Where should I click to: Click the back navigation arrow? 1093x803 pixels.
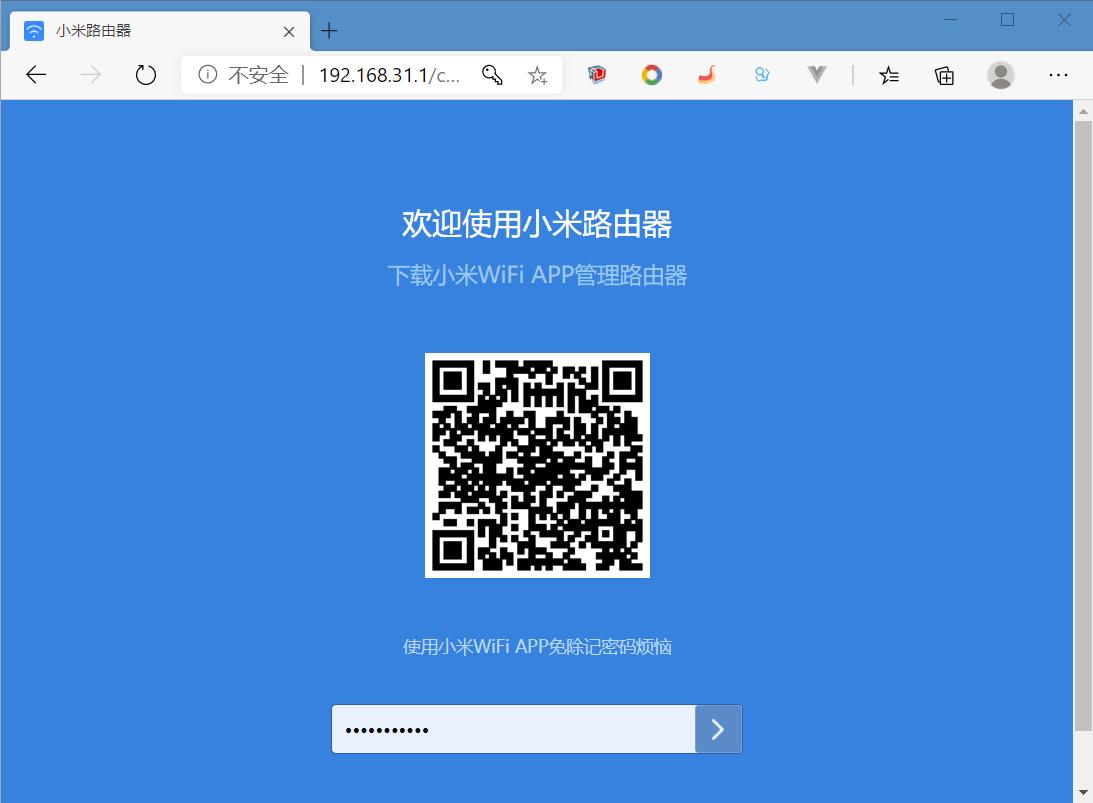click(35, 74)
